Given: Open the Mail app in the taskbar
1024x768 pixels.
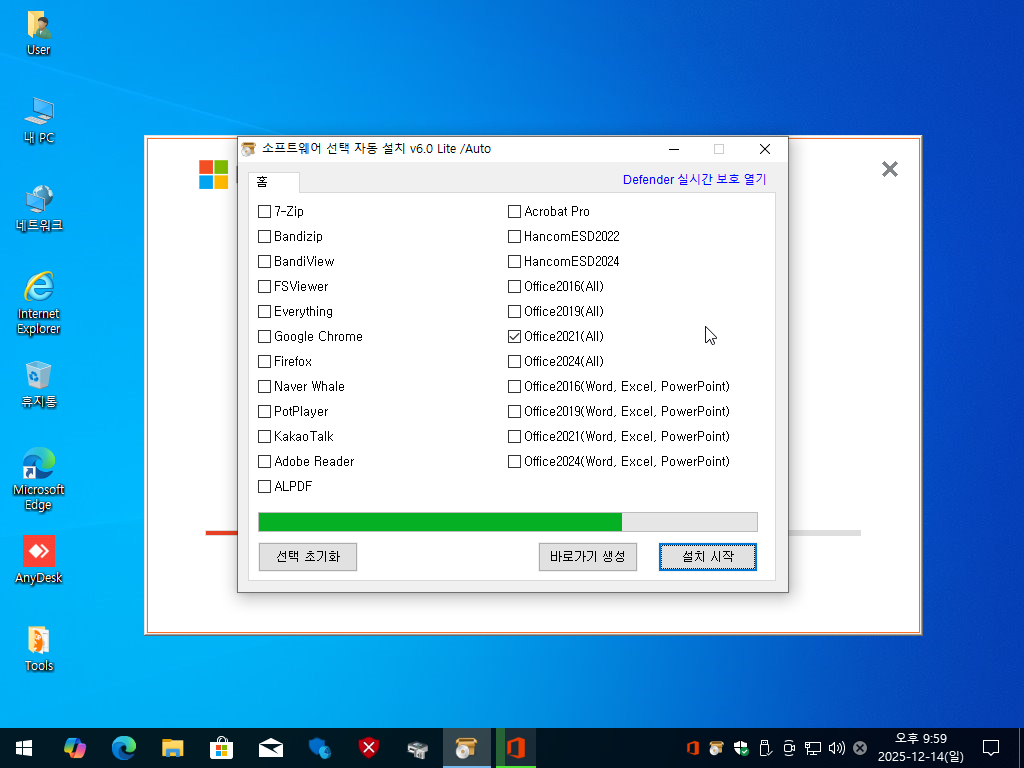Looking at the screenshot, I should click(x=270, y=748).
